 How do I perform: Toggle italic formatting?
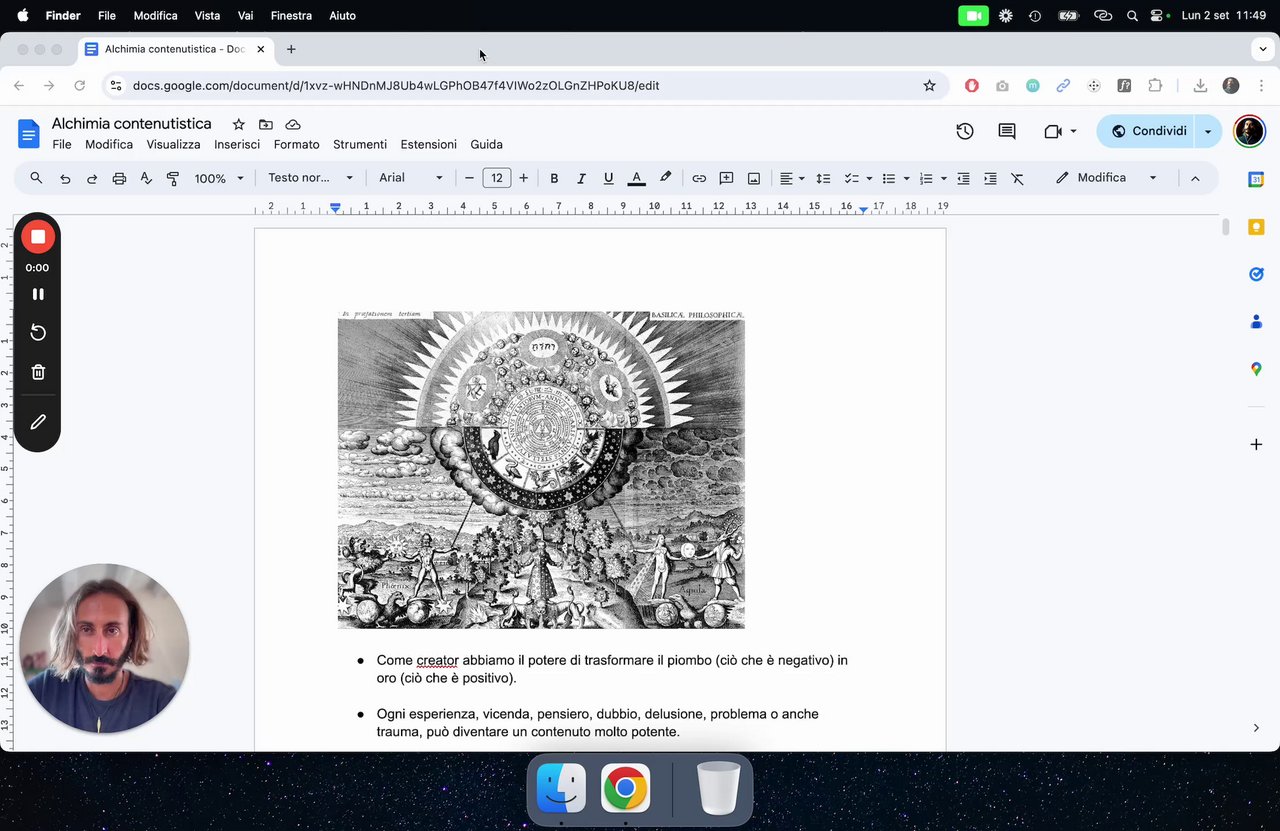click(x=581, y=178)
